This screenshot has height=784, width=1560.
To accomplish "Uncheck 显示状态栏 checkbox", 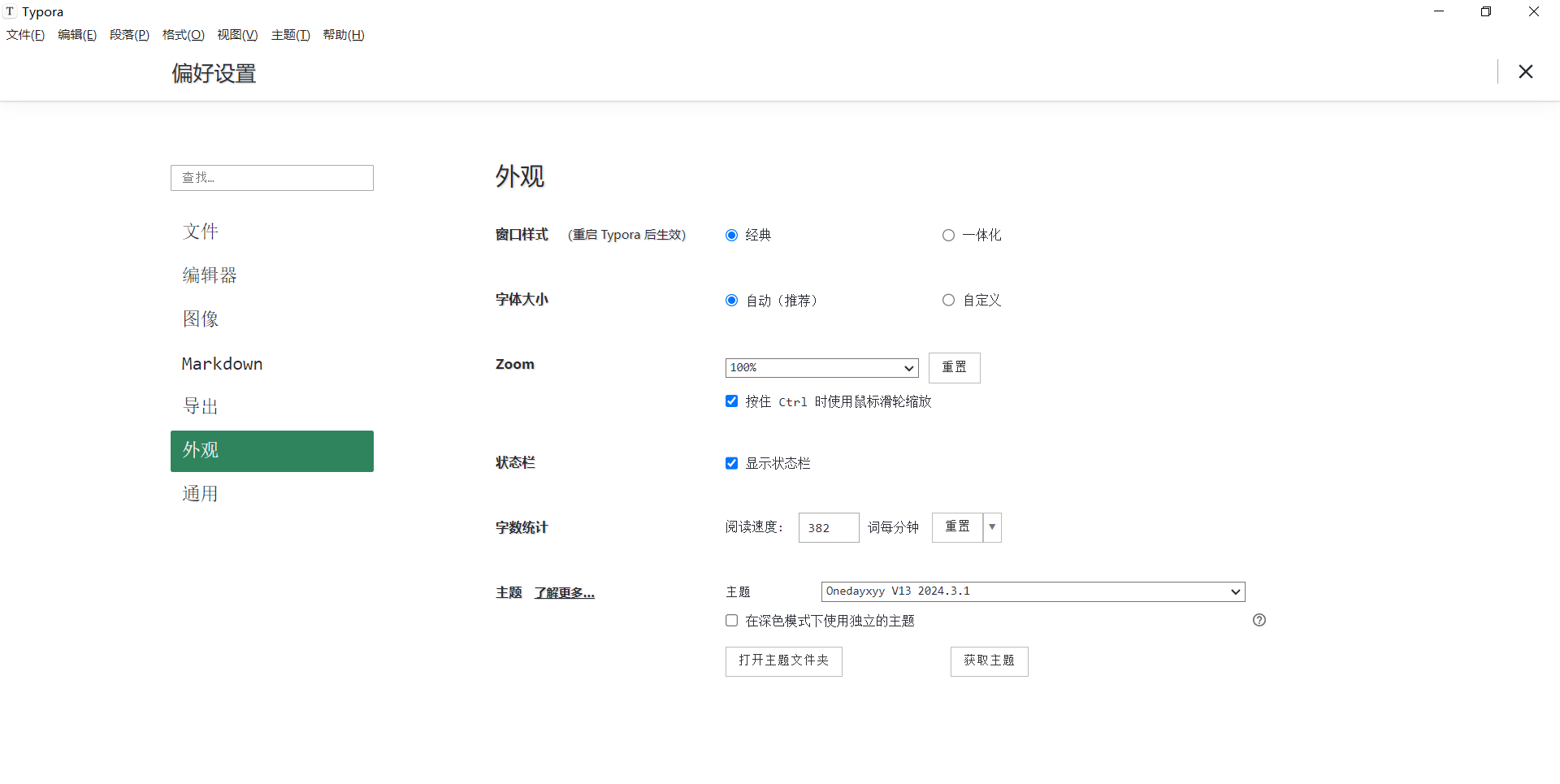I will click(x=731, y=463).
